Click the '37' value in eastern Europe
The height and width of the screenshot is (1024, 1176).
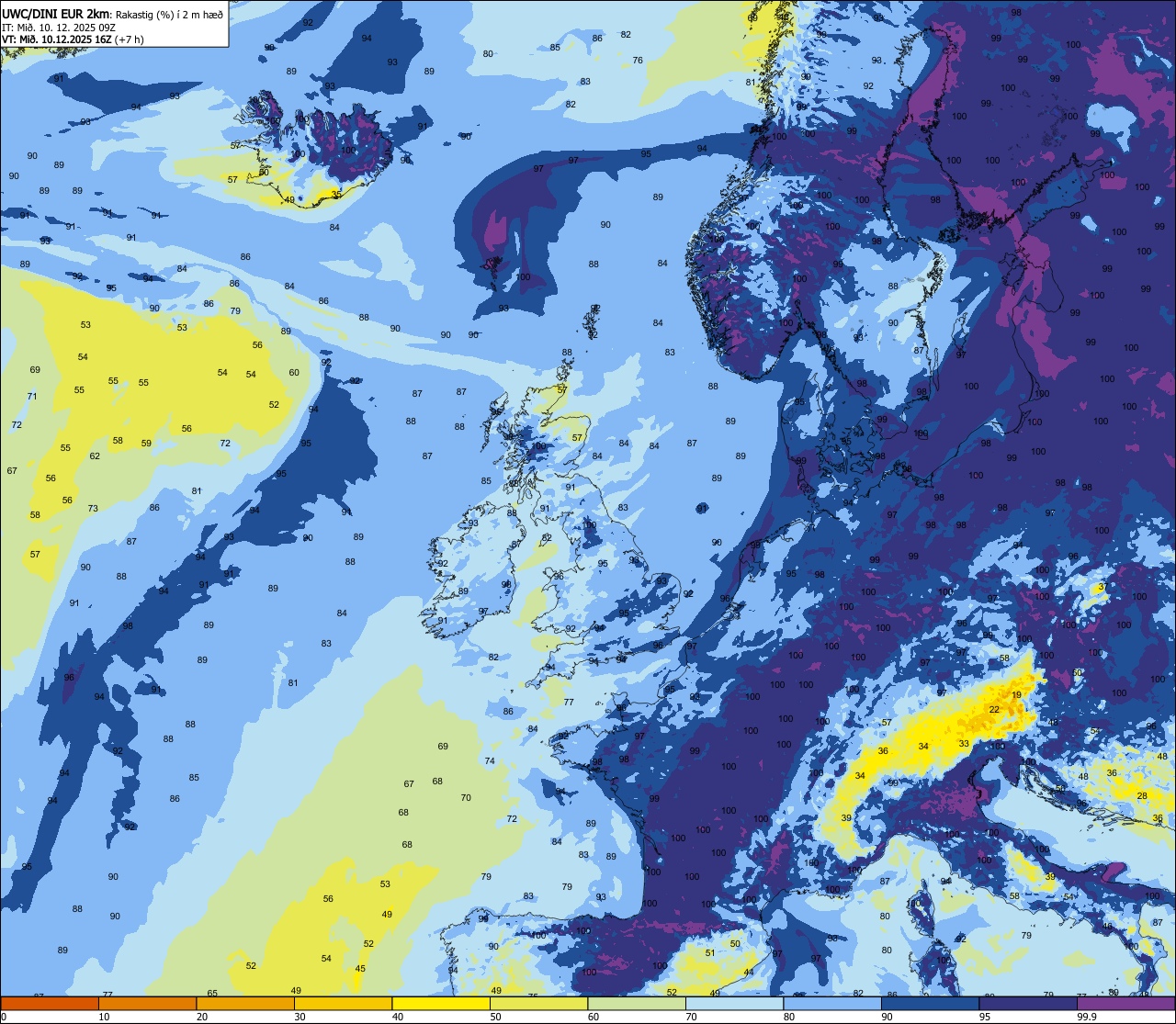(x=1102, y=587)
